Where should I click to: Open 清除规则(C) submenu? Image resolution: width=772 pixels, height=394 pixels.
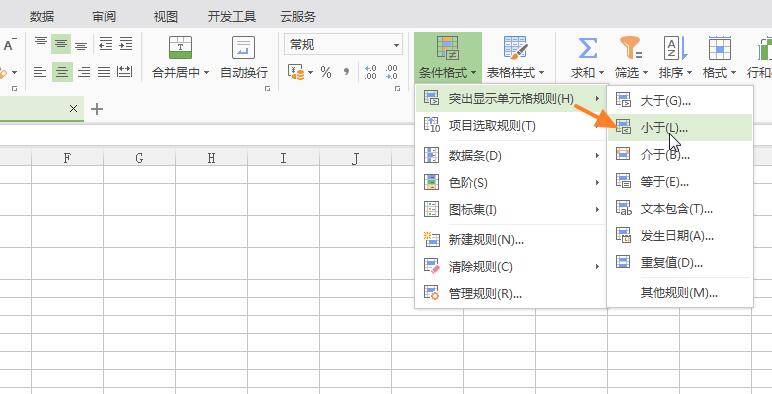pos(511,267)
